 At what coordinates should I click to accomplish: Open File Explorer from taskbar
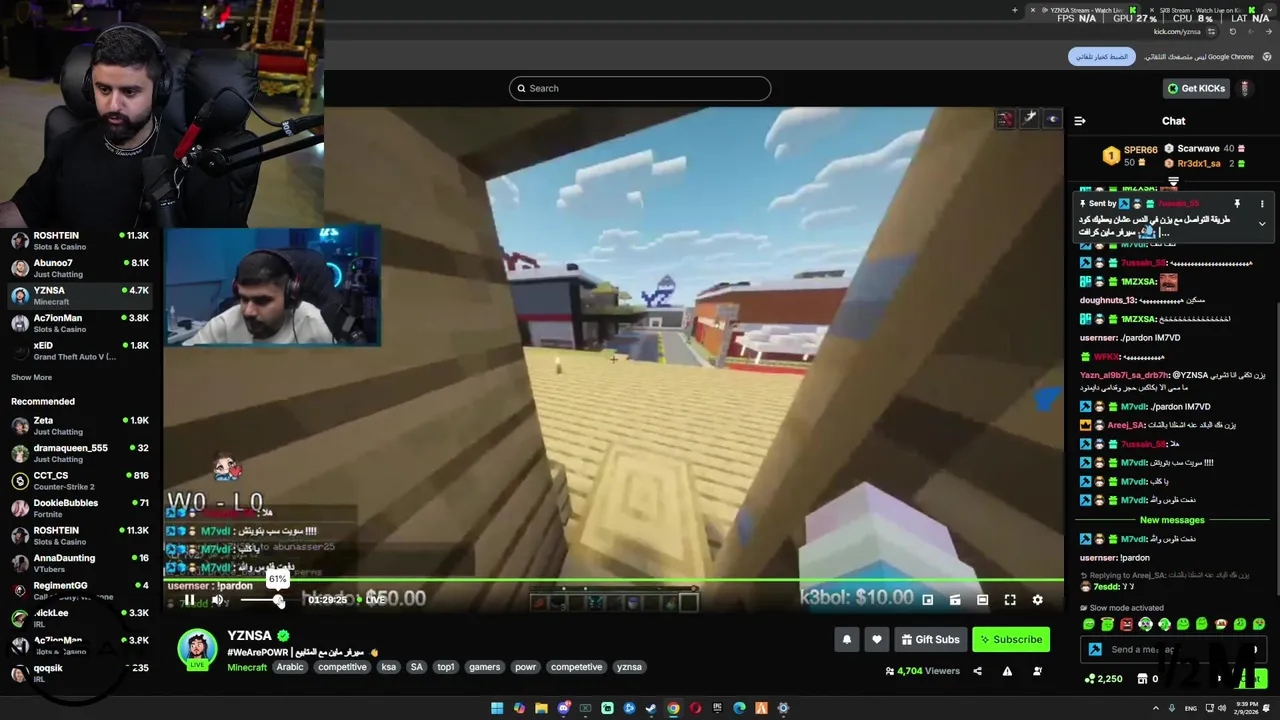[x=541, y=708]
